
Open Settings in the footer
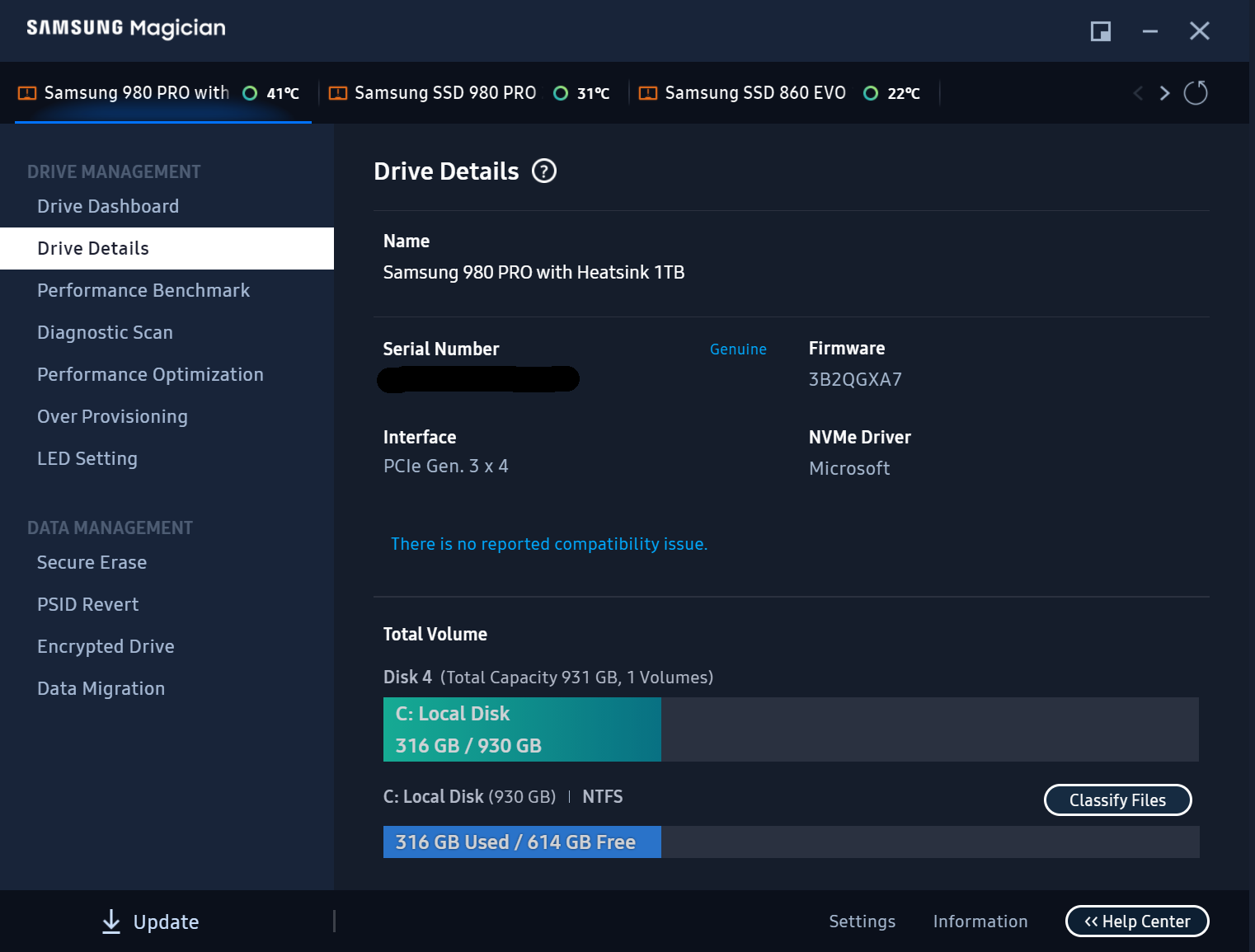click(x=862, y=922)
